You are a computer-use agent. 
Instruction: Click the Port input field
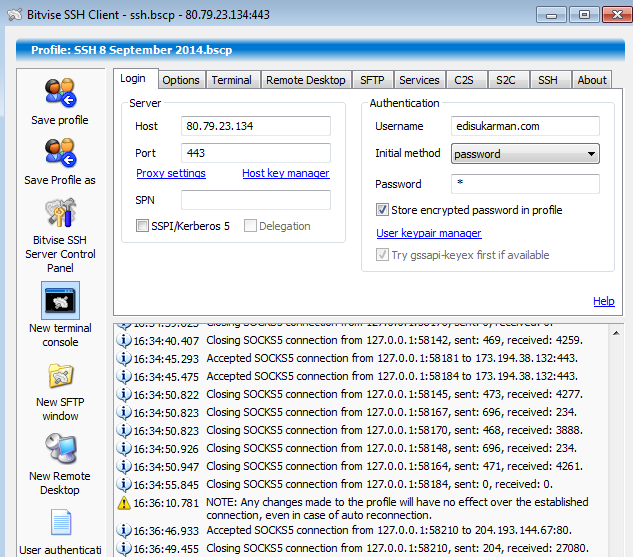pyautogui.click(x=256, y=153)
